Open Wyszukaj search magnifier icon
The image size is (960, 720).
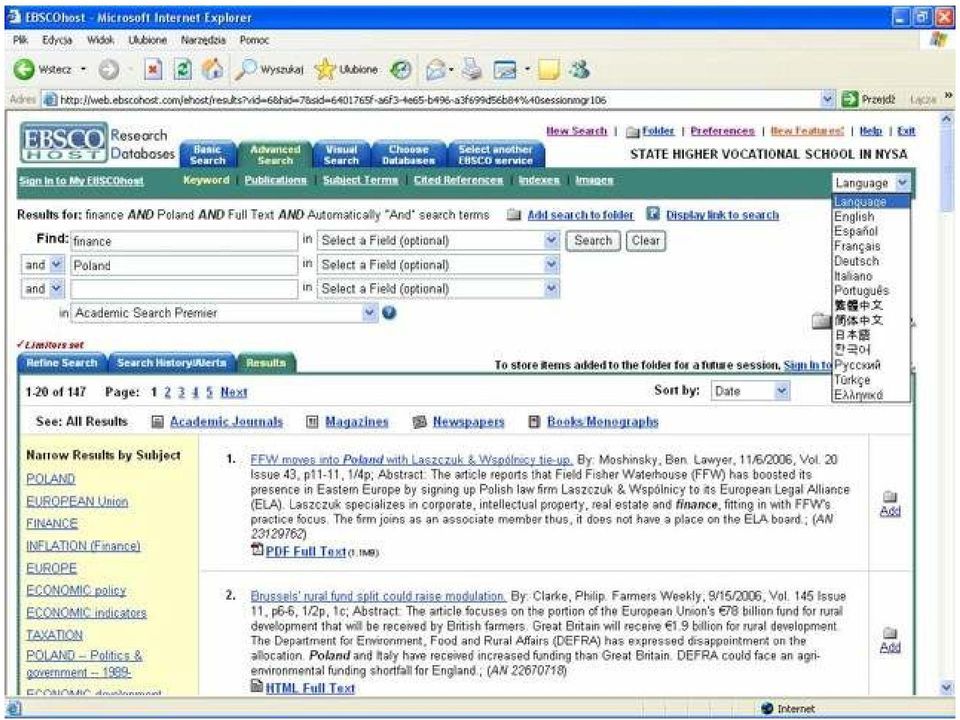(x=246, y=70)
